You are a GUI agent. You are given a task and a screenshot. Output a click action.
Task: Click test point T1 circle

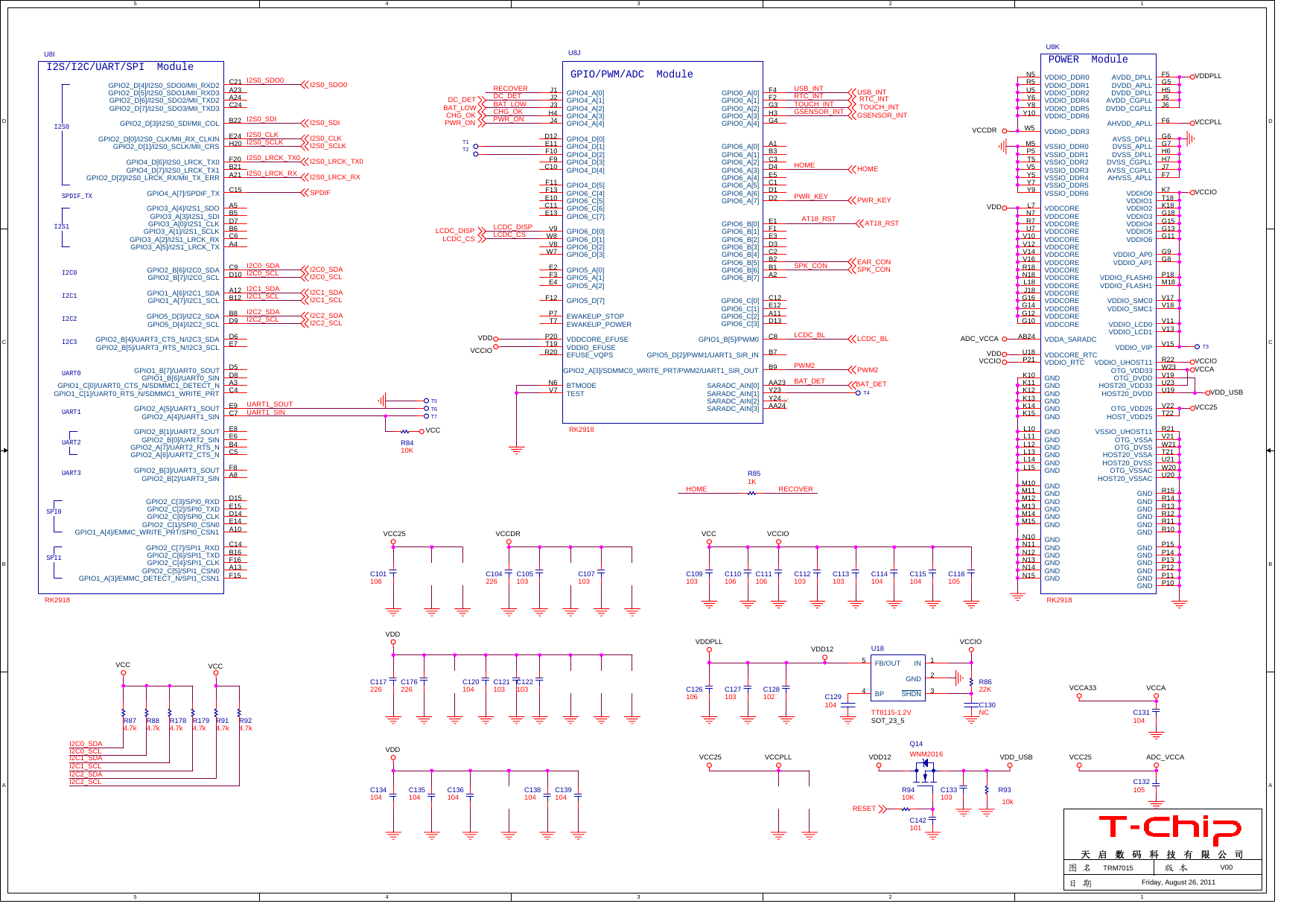coord(476,147)
